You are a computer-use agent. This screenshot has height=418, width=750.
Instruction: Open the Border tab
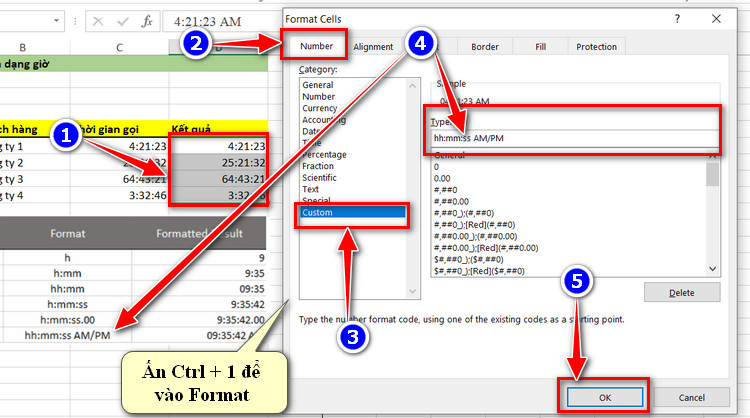click(x=485, y=47)
